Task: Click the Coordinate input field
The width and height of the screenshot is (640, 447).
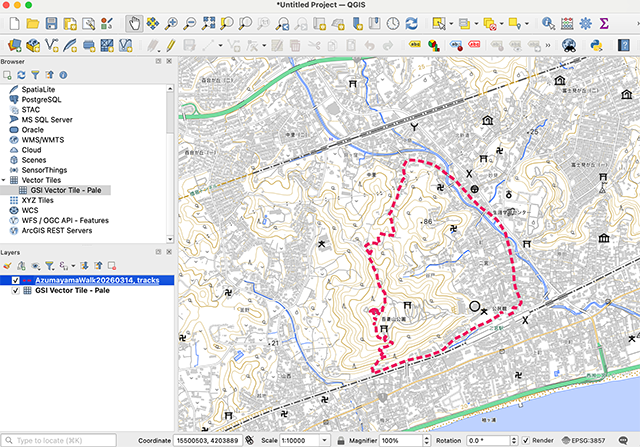Action: (208, 440)
